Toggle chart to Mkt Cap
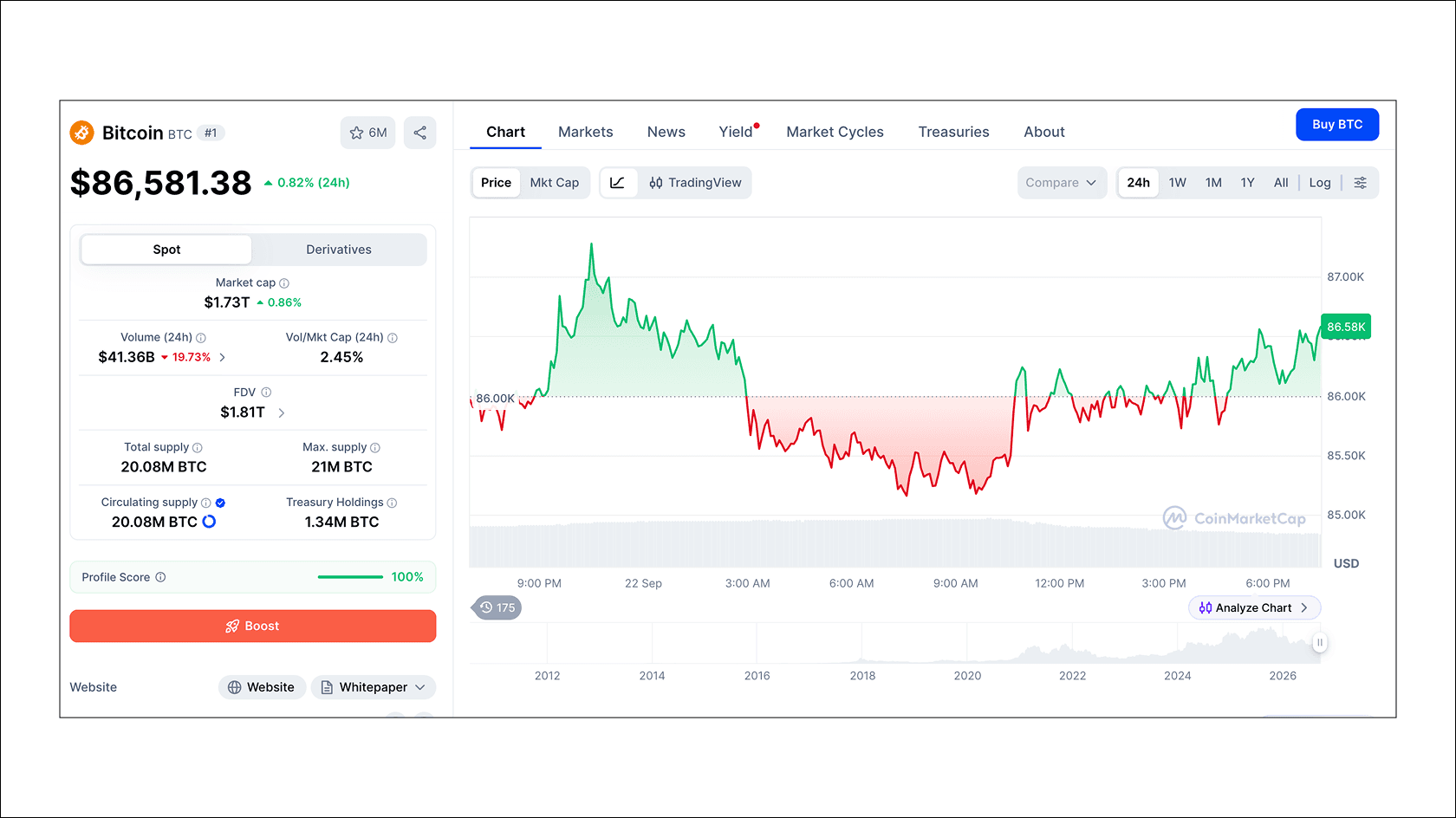 [x=555, y=183]
